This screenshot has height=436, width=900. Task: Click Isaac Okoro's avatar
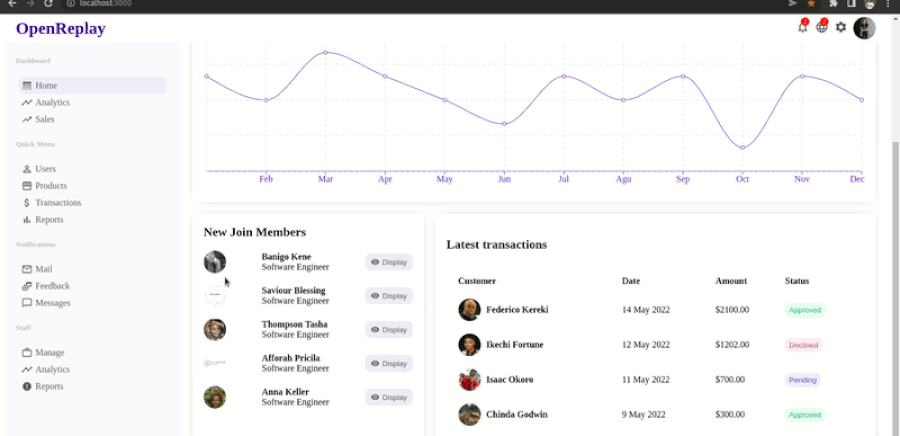[470, 380]
